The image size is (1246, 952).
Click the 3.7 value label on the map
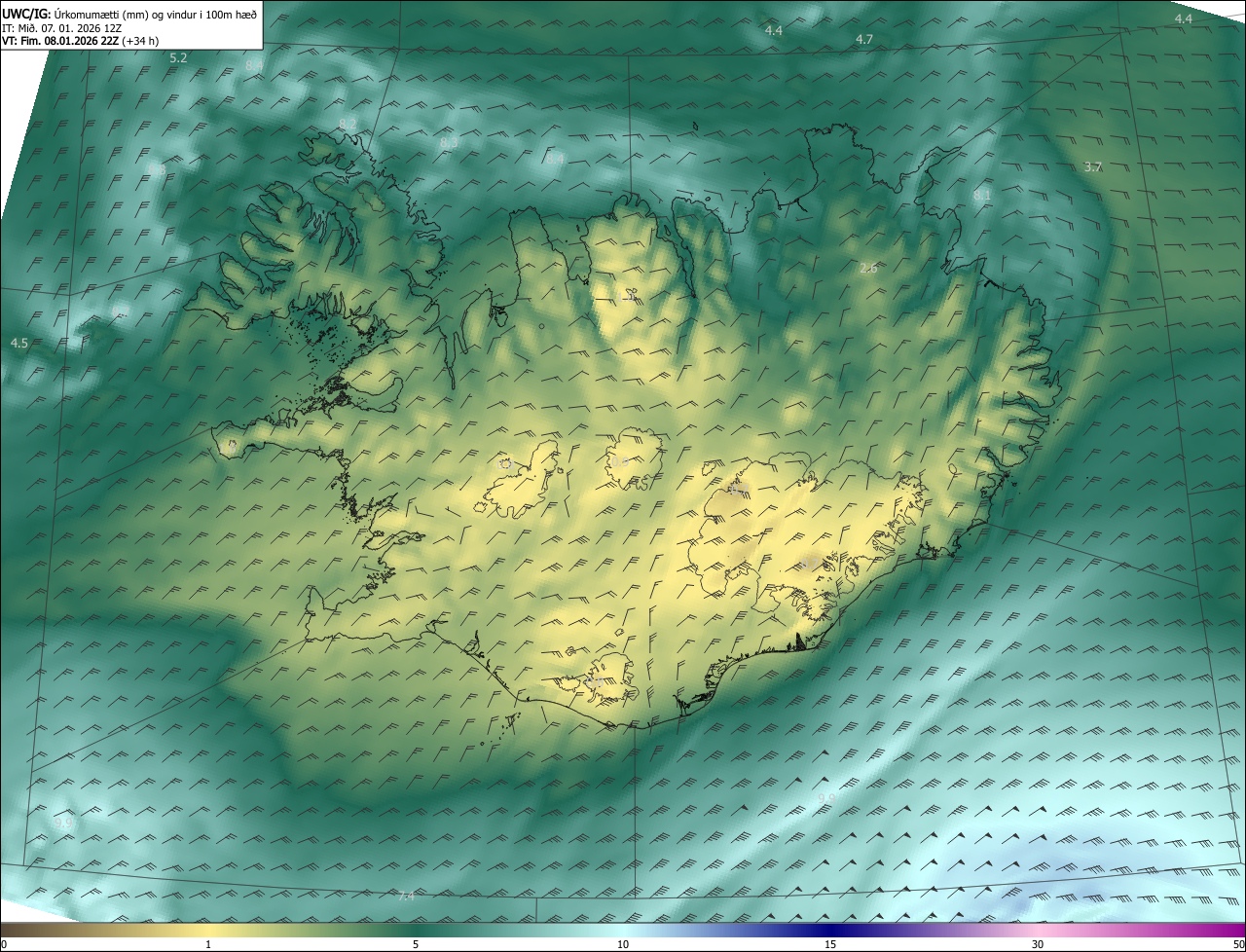(1093, 167)
